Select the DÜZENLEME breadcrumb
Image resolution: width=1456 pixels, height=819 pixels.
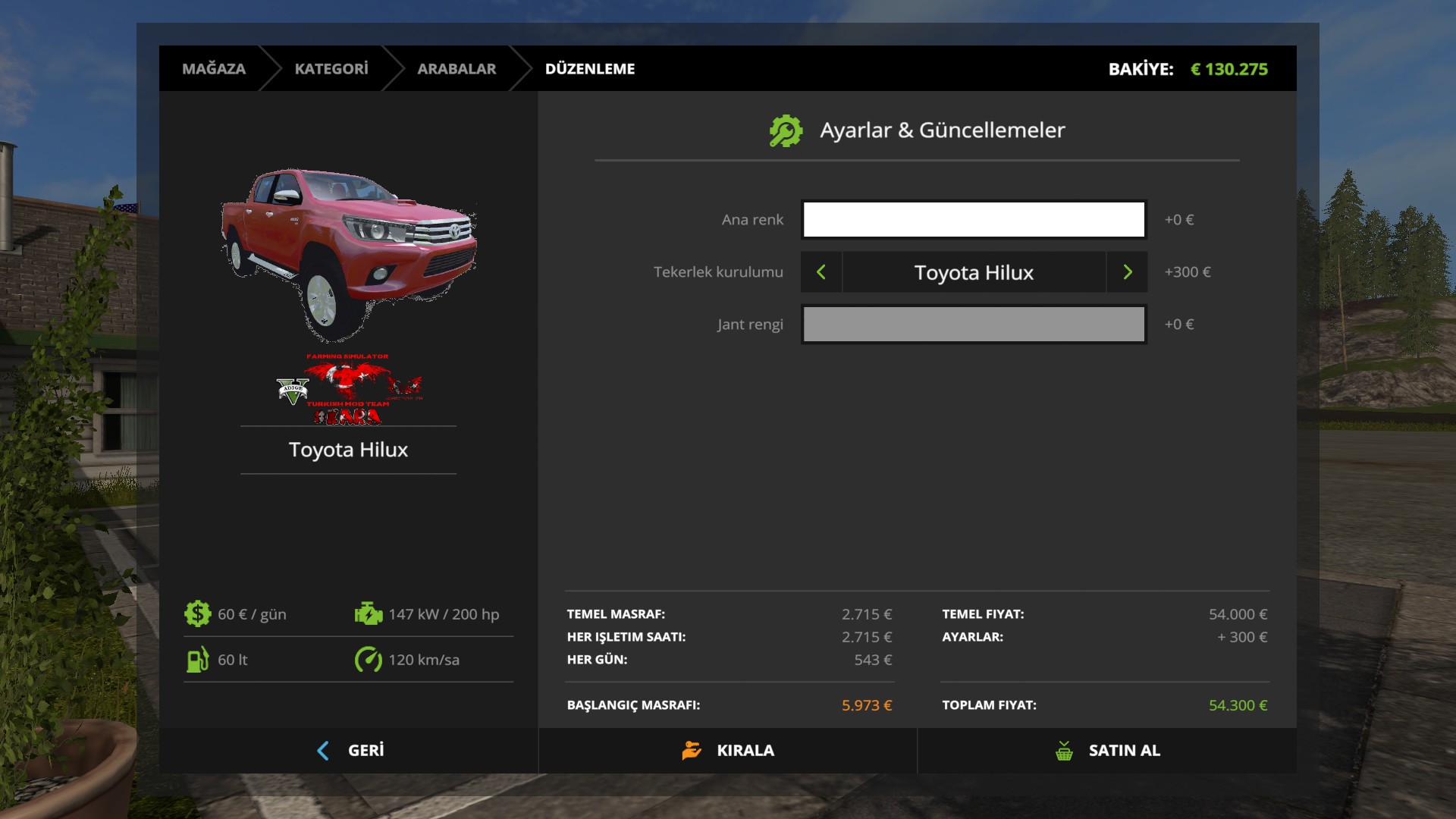(x=590, y=69)
